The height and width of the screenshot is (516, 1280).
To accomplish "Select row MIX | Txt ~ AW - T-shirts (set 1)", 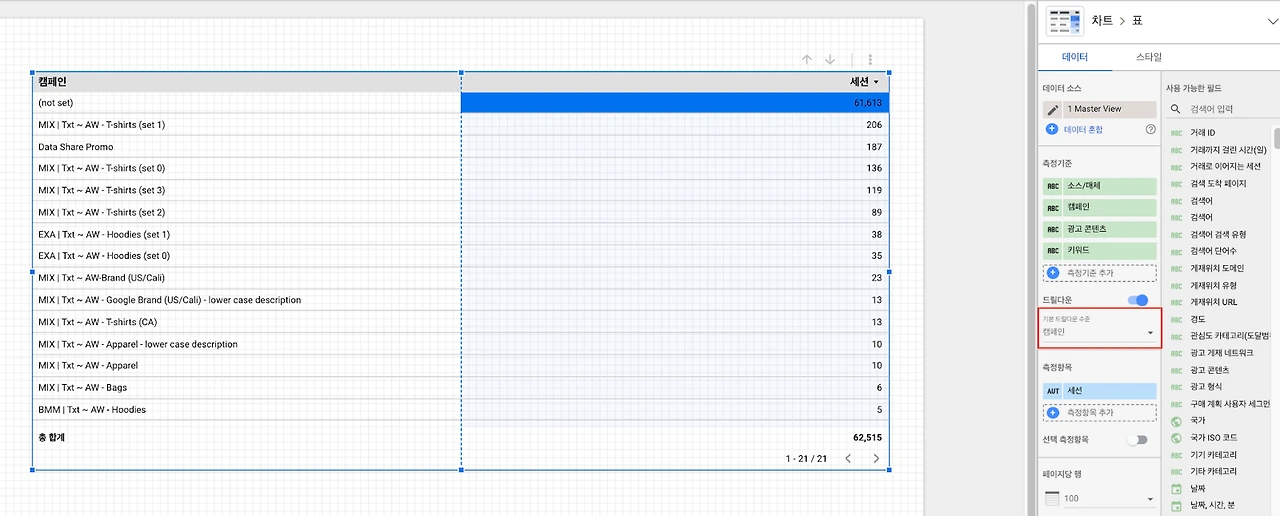I will click(x=461, y=125).
